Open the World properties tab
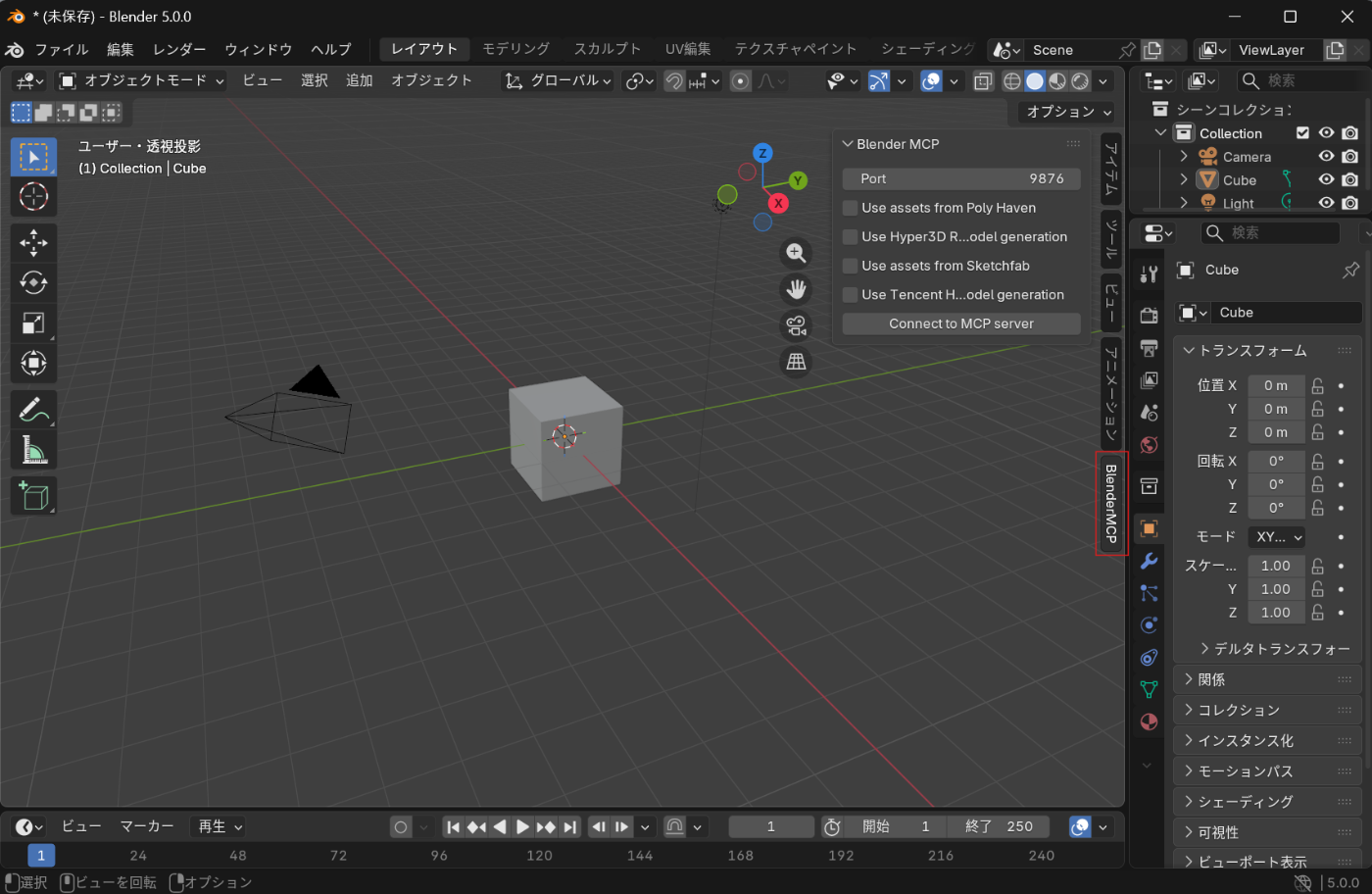This screenshot has width=1372, height=894. click(x=1148, y=444)
